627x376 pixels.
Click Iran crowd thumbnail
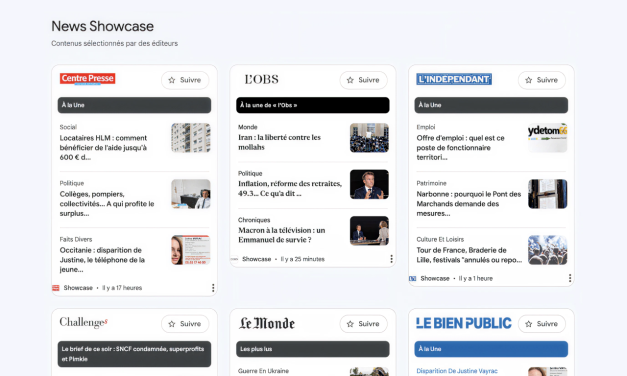pos(369,138)
